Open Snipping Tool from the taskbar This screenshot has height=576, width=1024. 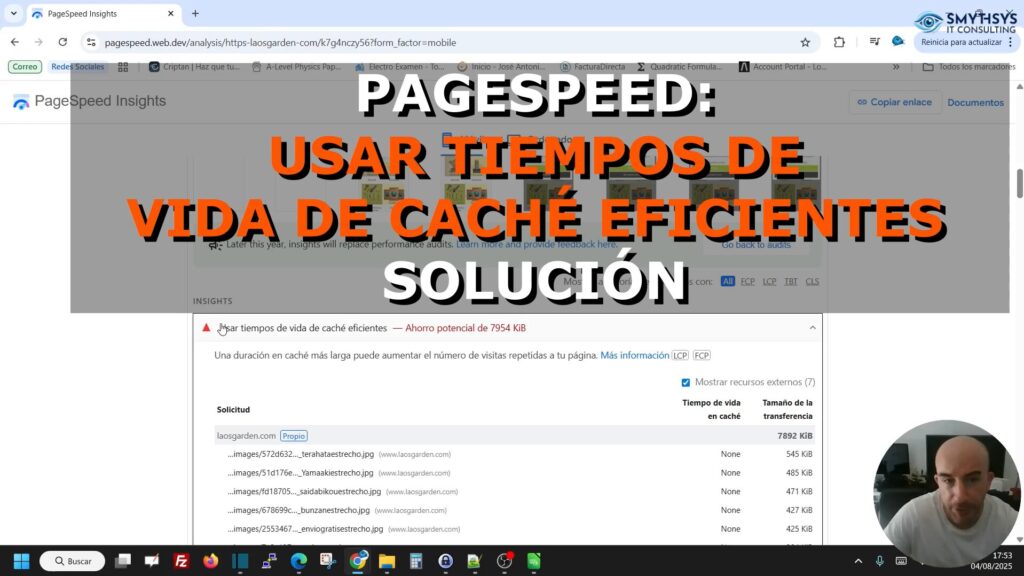point(328,561)
